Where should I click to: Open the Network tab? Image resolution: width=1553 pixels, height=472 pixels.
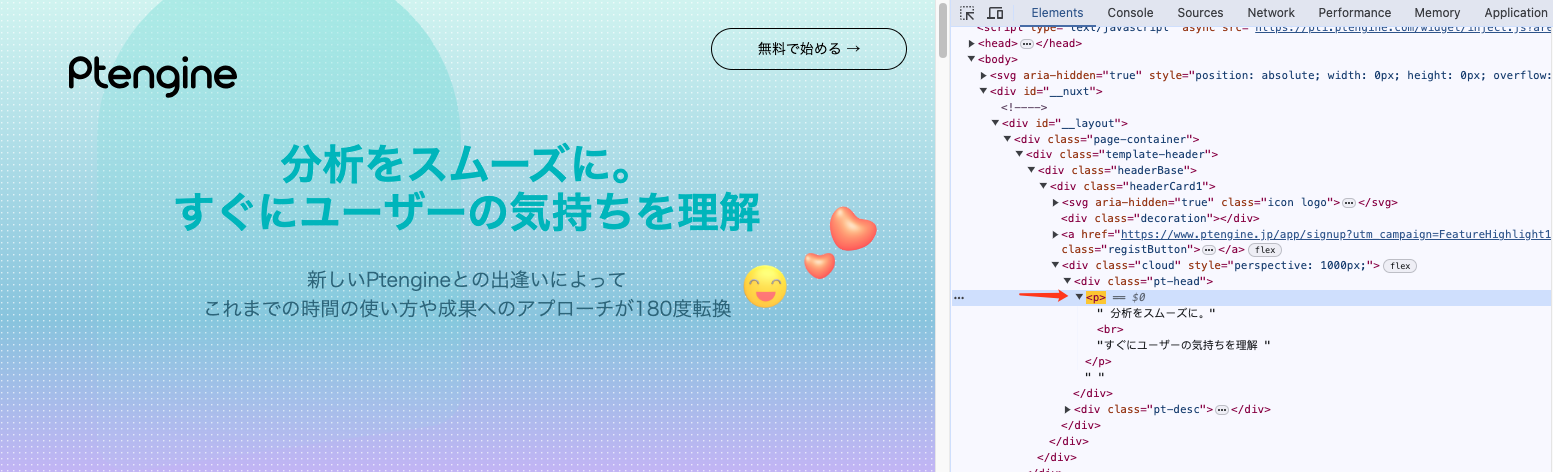[1271, 13]
